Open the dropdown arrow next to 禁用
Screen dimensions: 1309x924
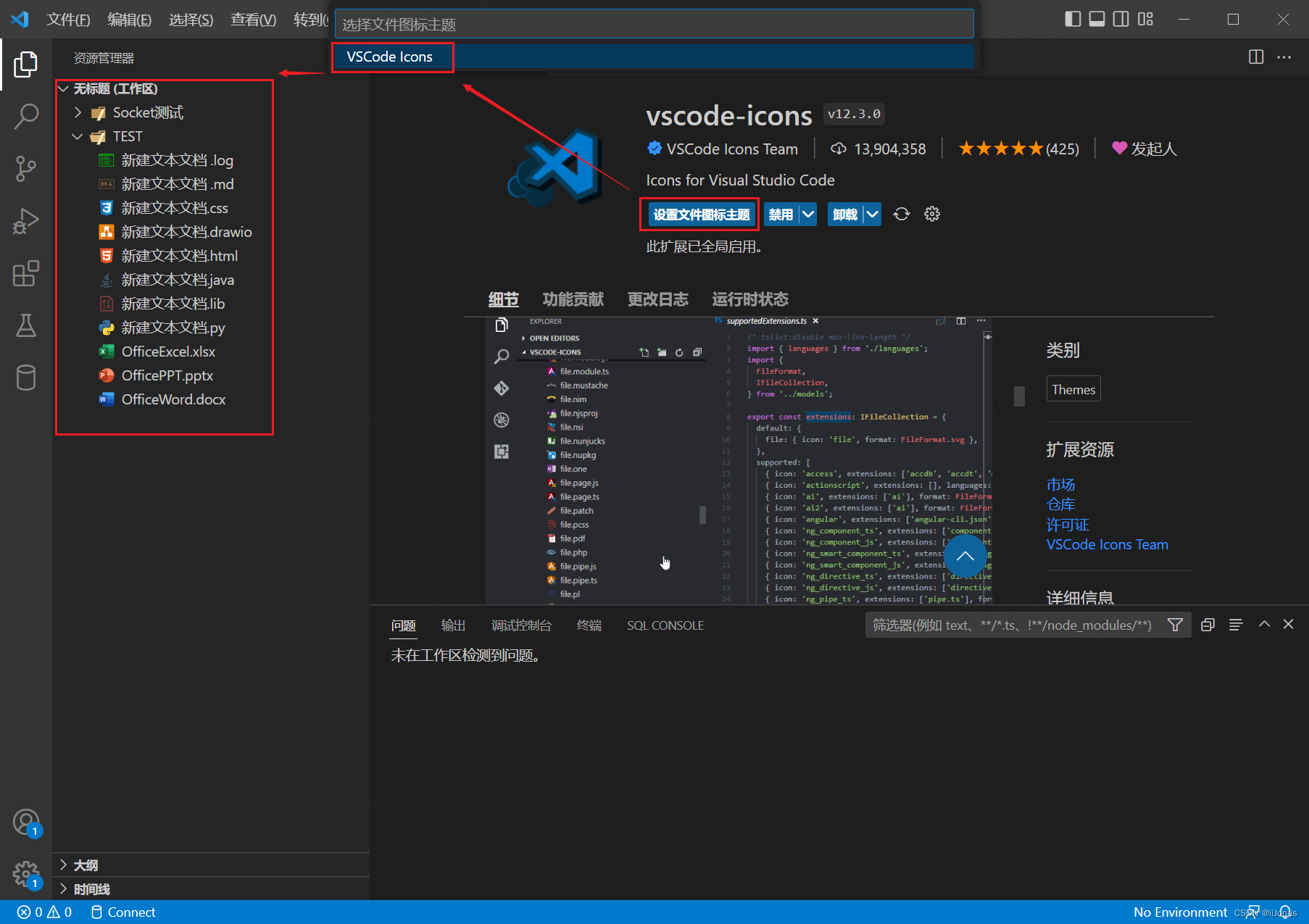[809, 214]
